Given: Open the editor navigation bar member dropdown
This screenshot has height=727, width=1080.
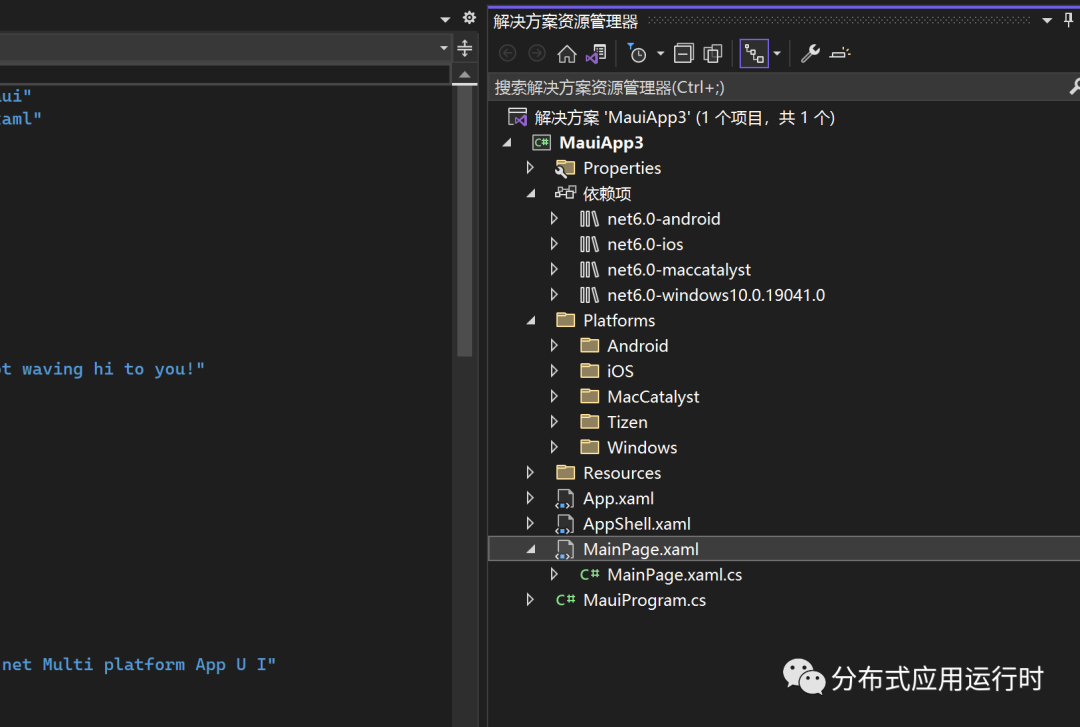Looking at the screenshot, I should coord(443,48).
